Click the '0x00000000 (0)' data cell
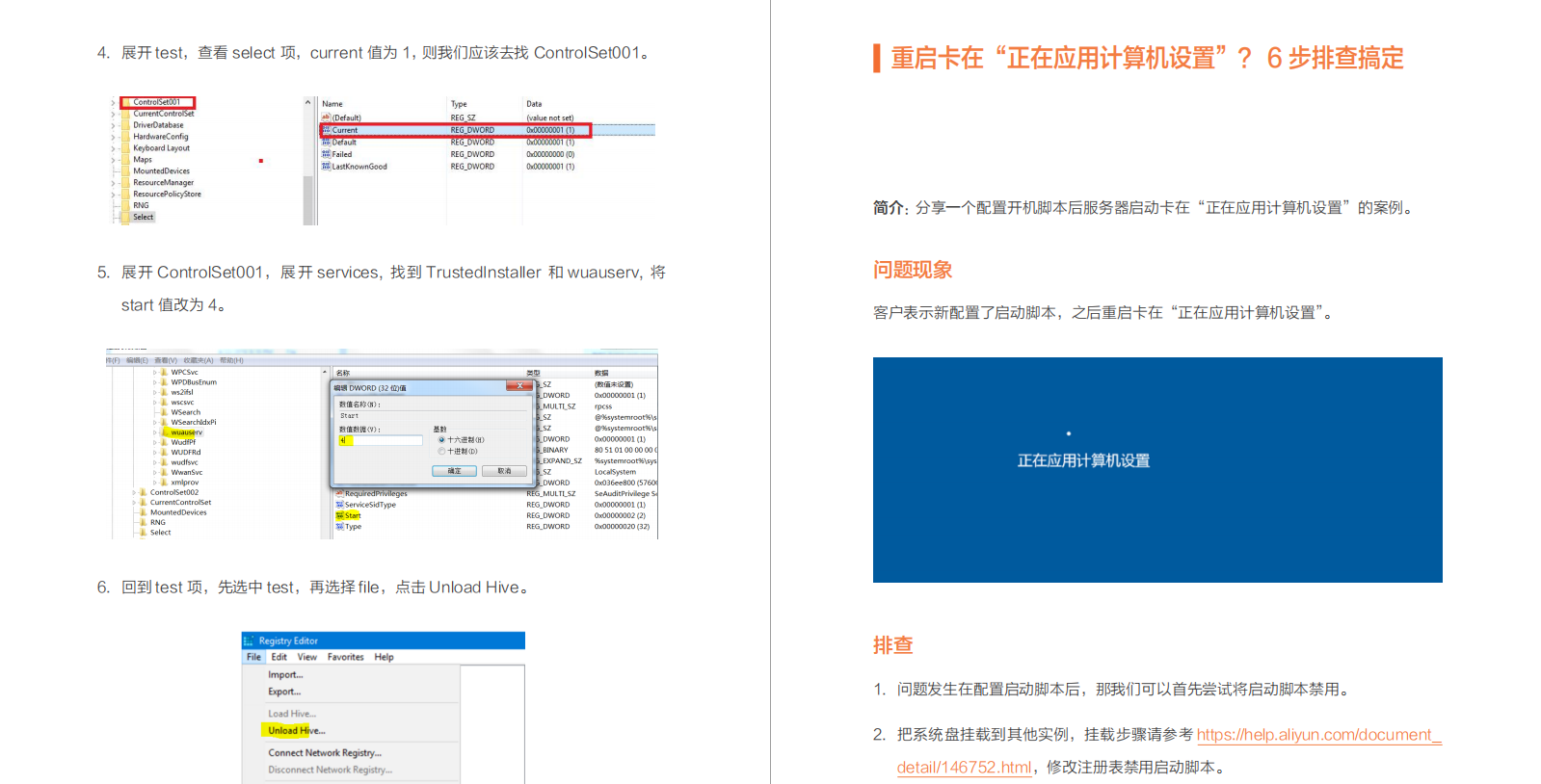 pos(550,154)
